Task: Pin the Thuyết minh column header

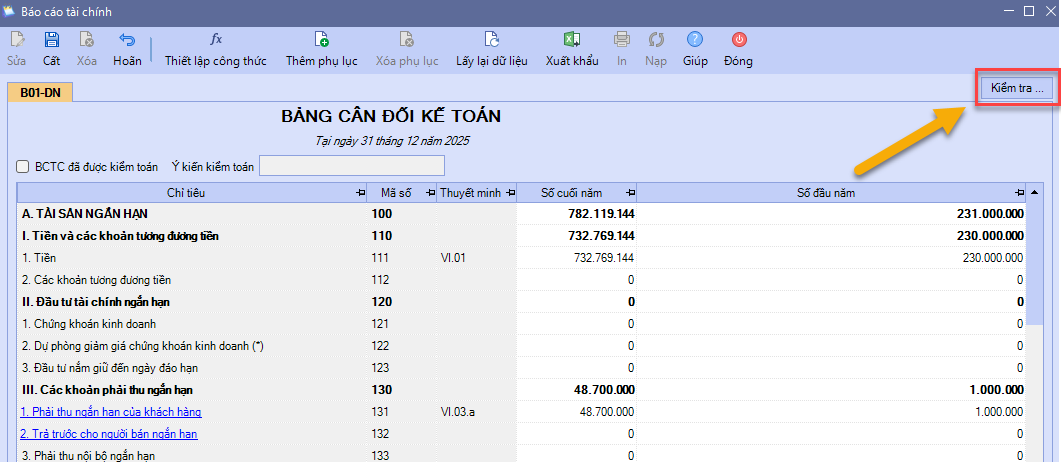Action: pyautogui.click(x=509, y=192)
